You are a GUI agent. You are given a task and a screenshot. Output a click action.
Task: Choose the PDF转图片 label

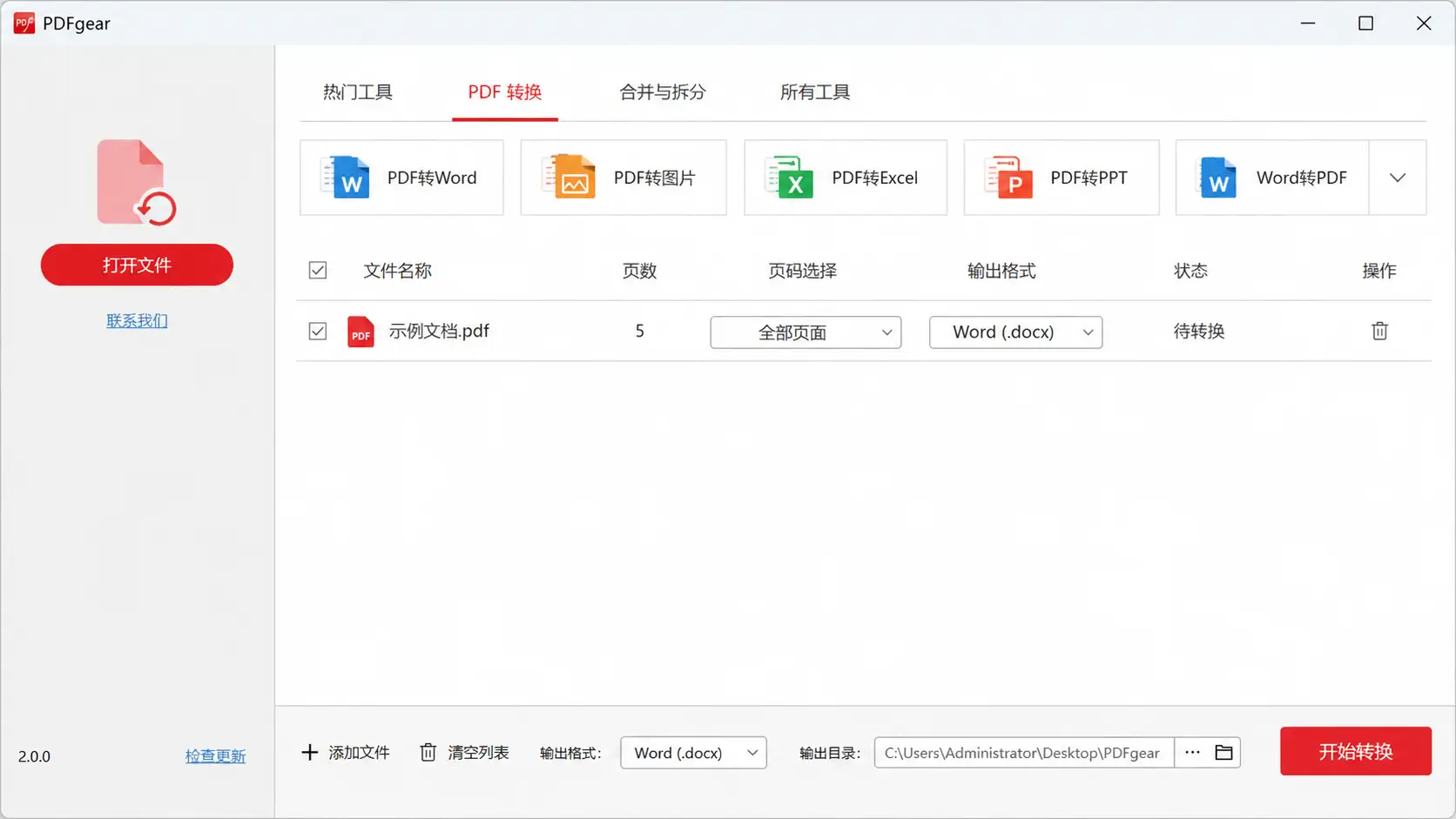click(654, 178)
